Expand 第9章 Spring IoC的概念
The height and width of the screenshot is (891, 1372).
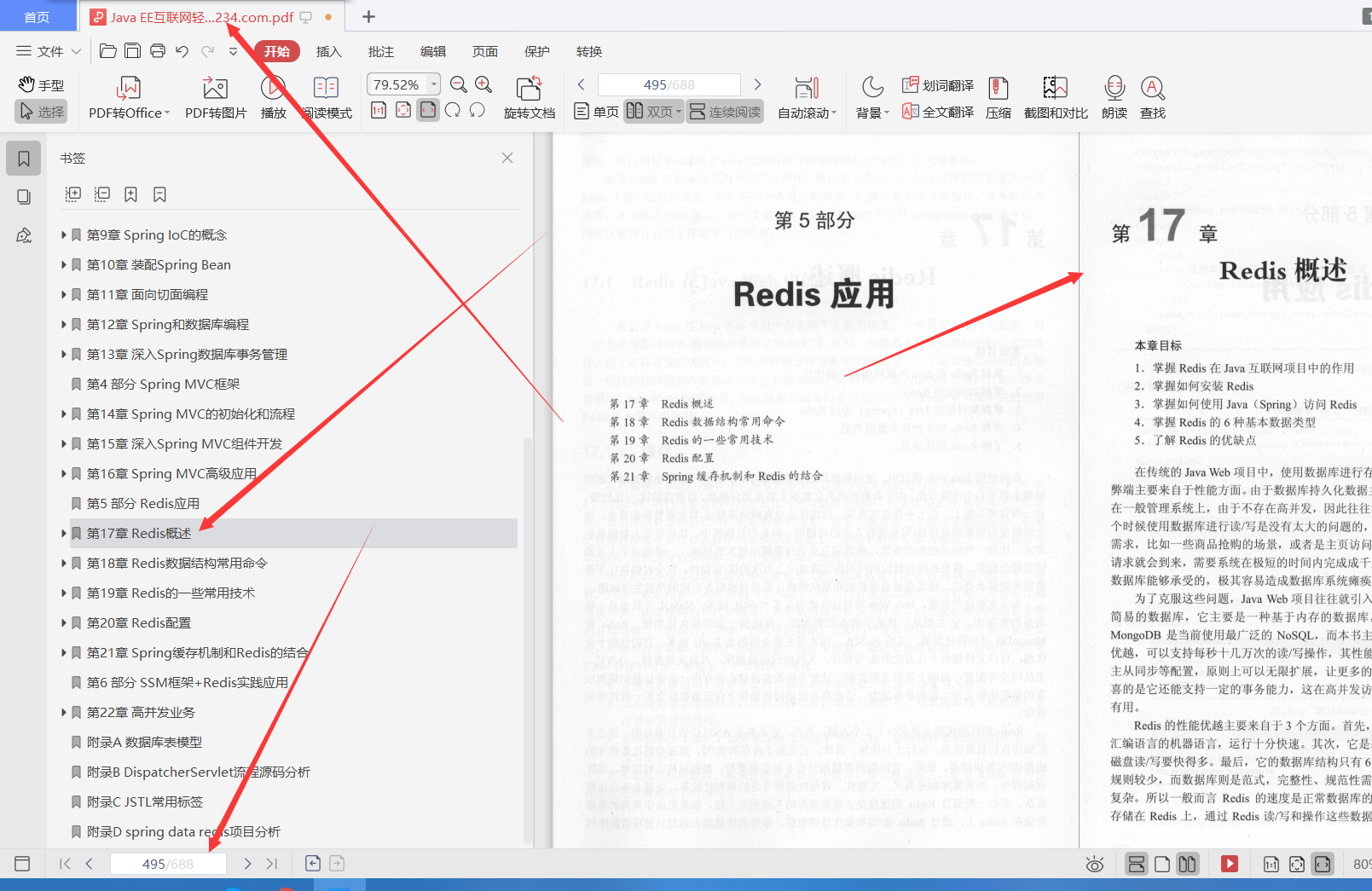(64, 235)
